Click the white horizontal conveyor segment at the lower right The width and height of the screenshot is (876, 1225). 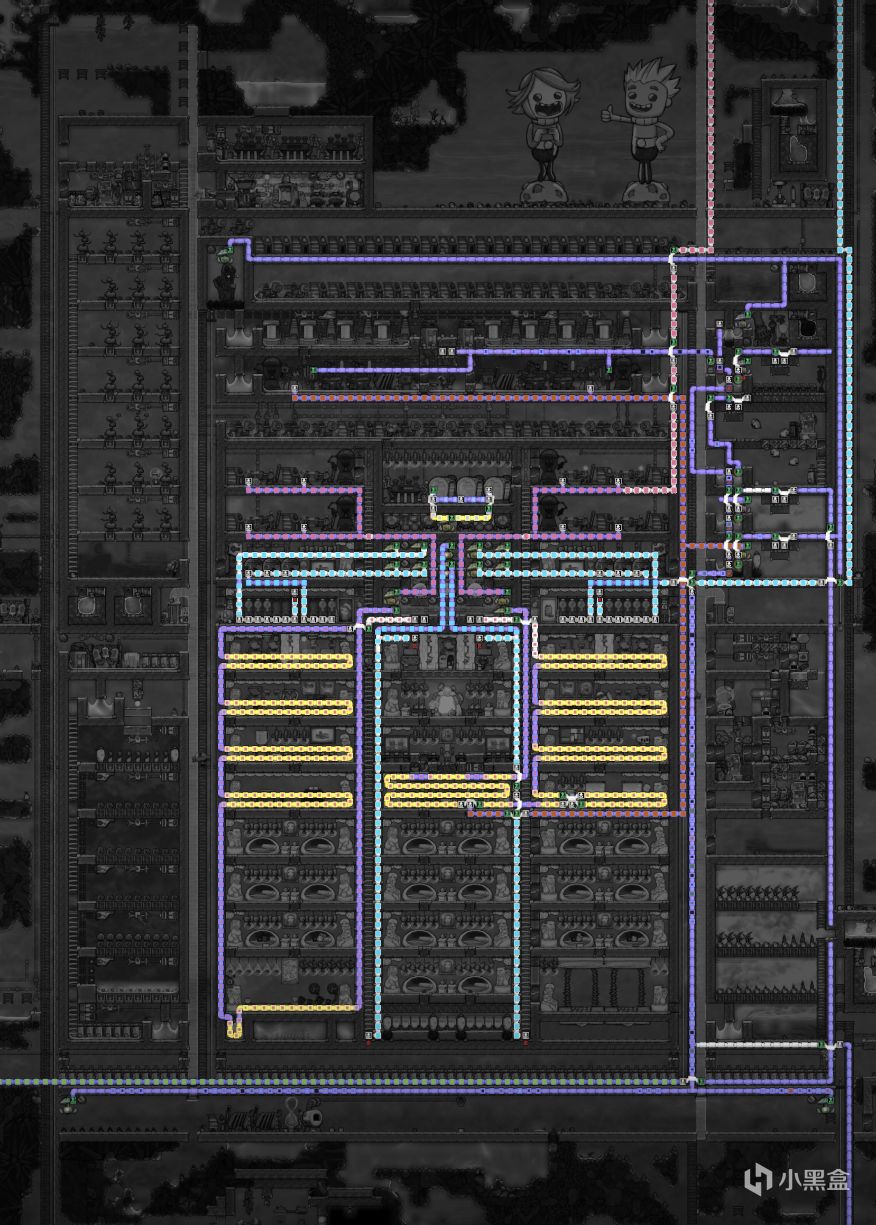point(758,1044)
